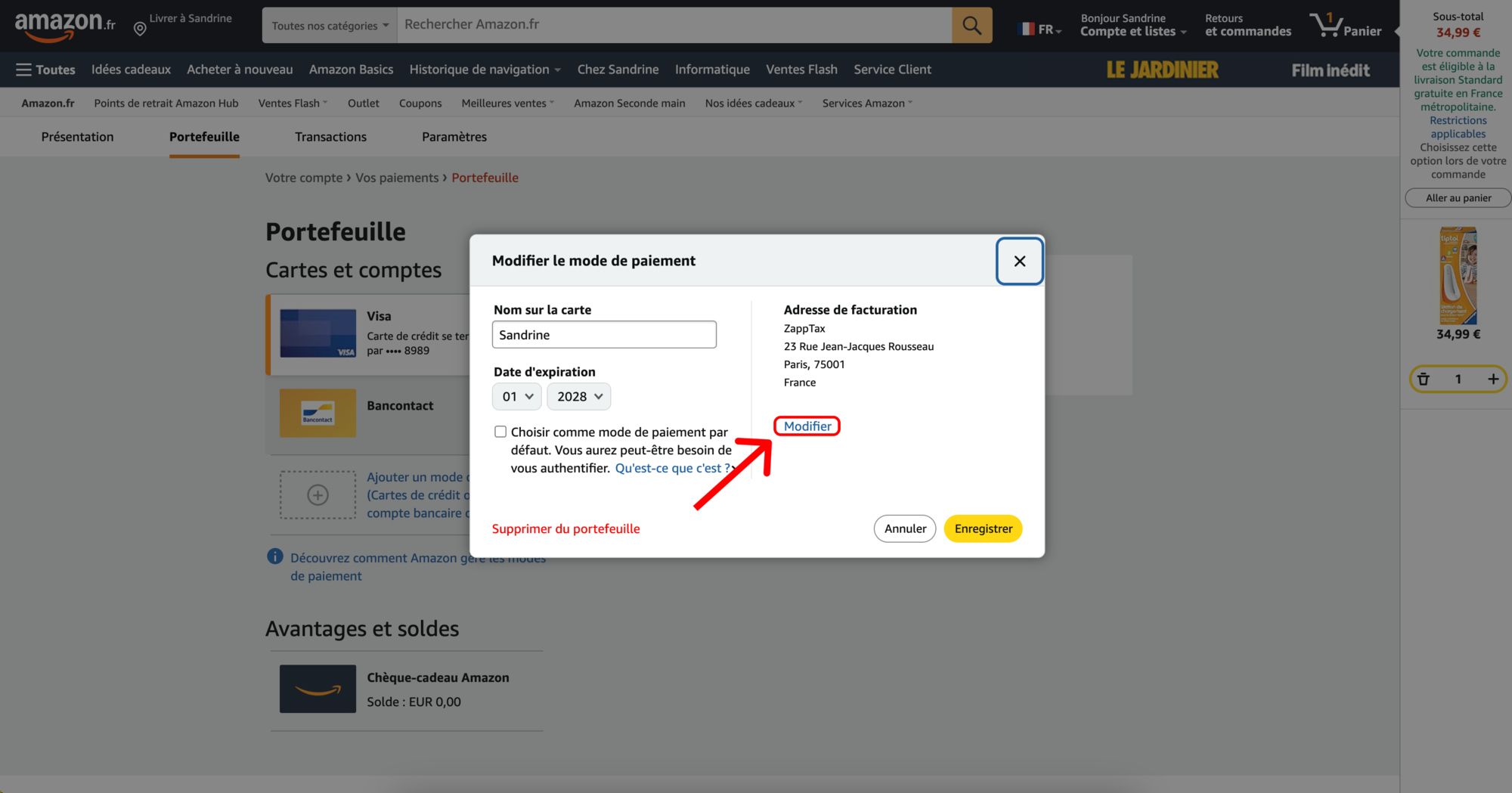
Task: Open Retours et commandes
Action: [x=1247, y=25]
